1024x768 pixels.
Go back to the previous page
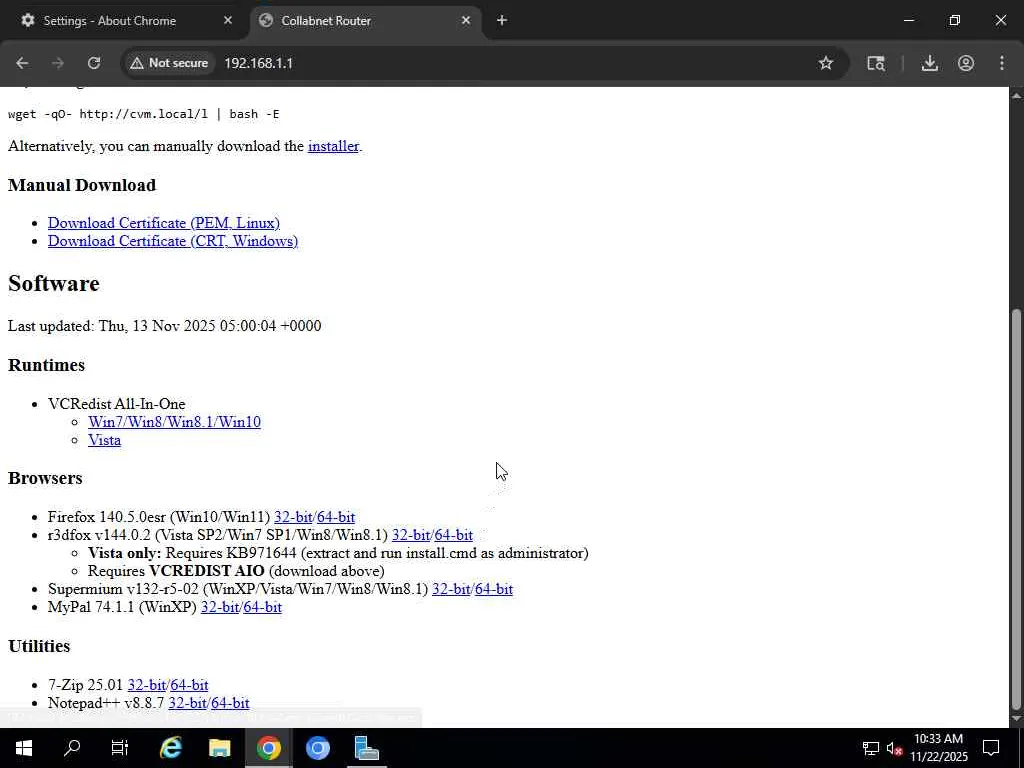pos(22,63)
